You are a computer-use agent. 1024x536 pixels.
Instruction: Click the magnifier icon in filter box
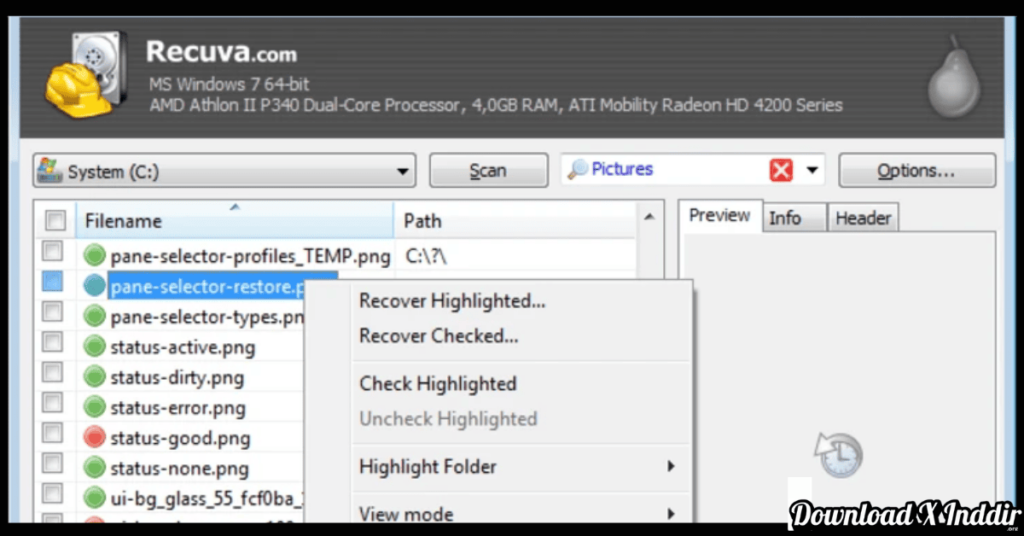click(577, 170)
